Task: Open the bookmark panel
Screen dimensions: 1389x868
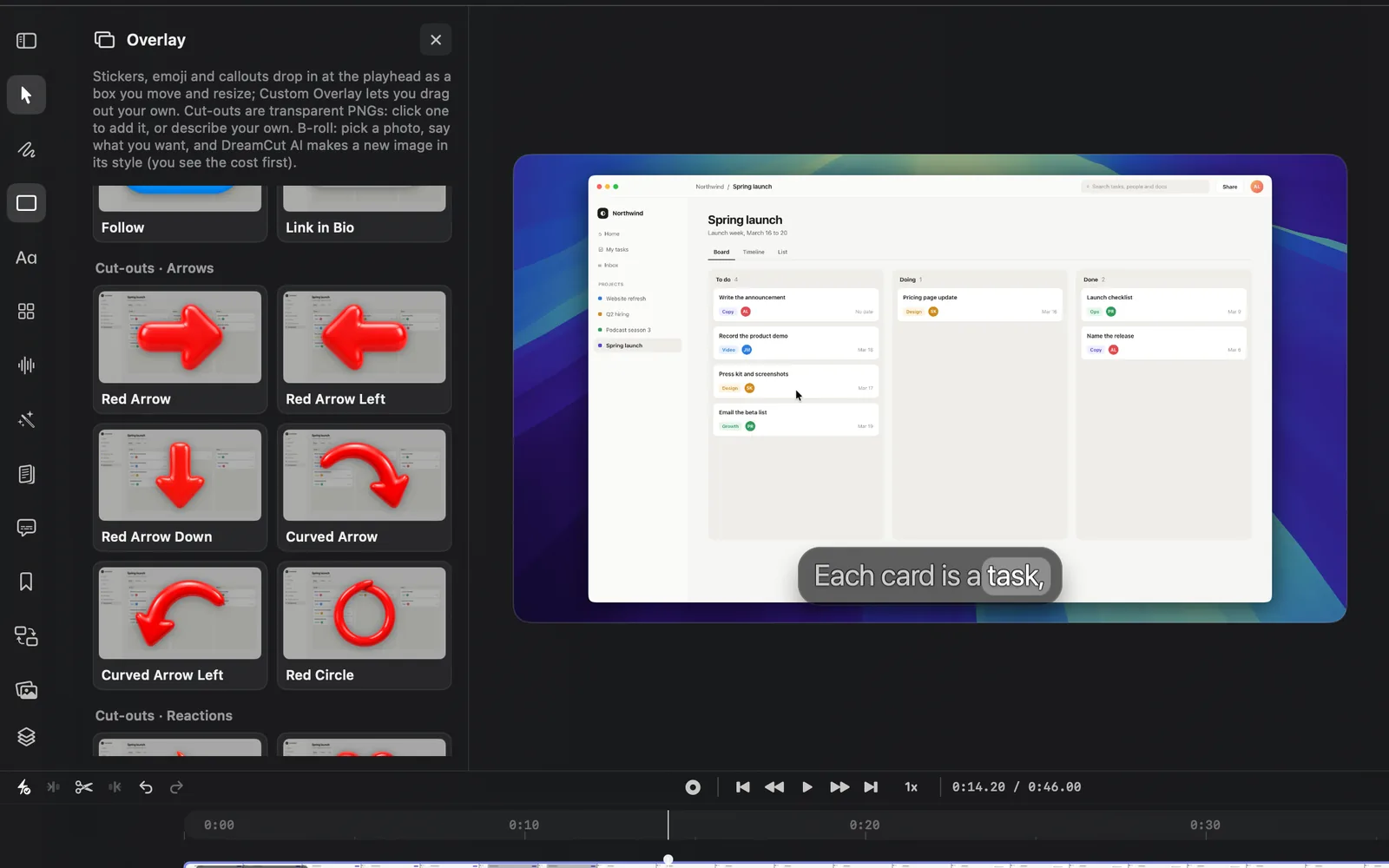Action: (x=26, y=582)
